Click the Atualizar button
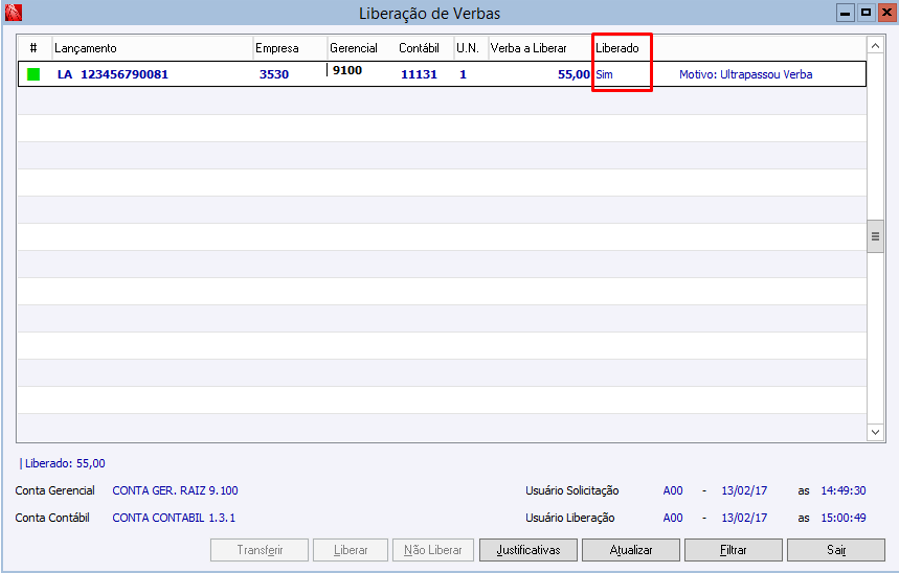The width and height of the screenshot is (899, 576). coord(631,550)
